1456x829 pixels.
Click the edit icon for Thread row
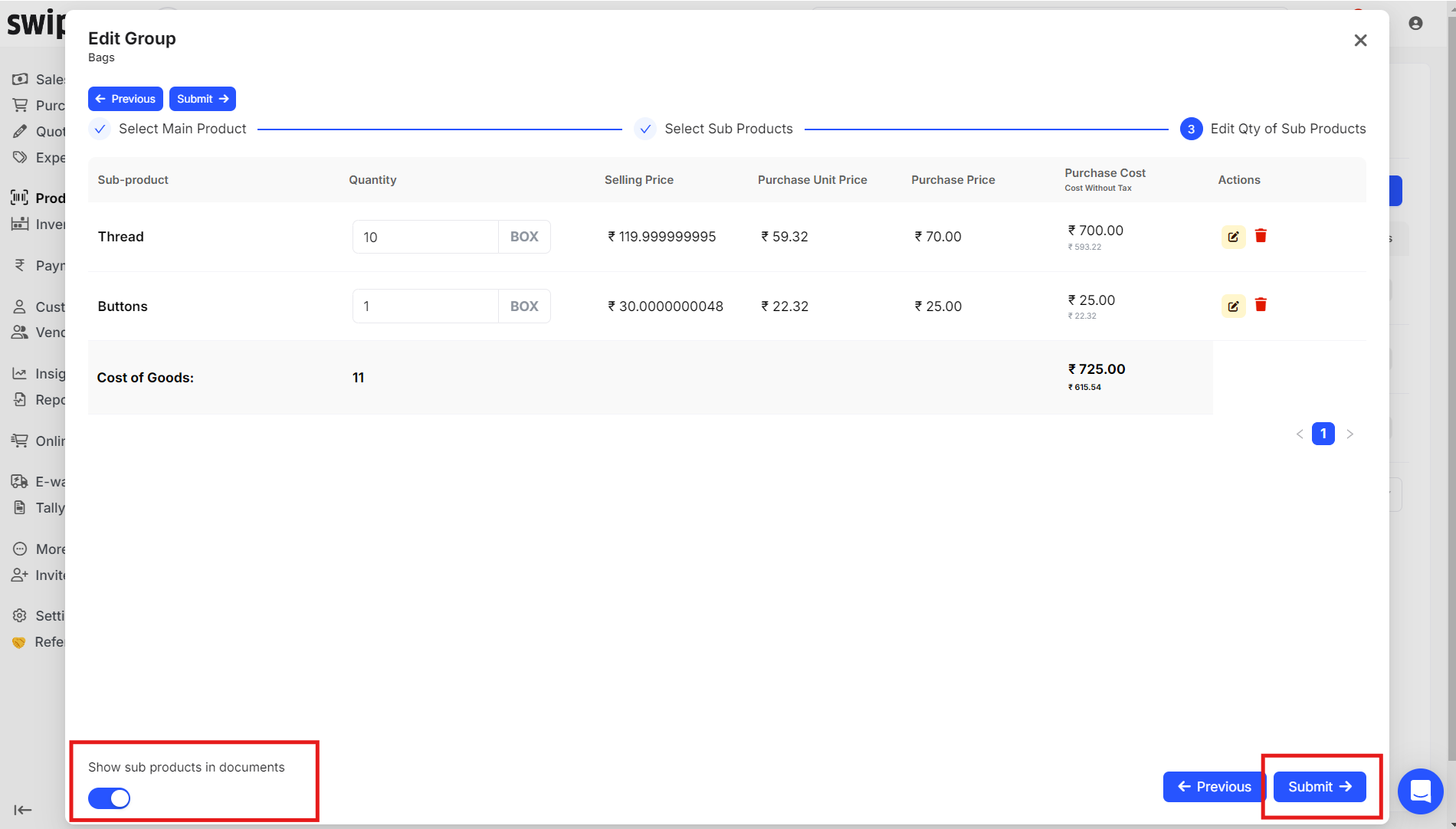pos(1232,237)
